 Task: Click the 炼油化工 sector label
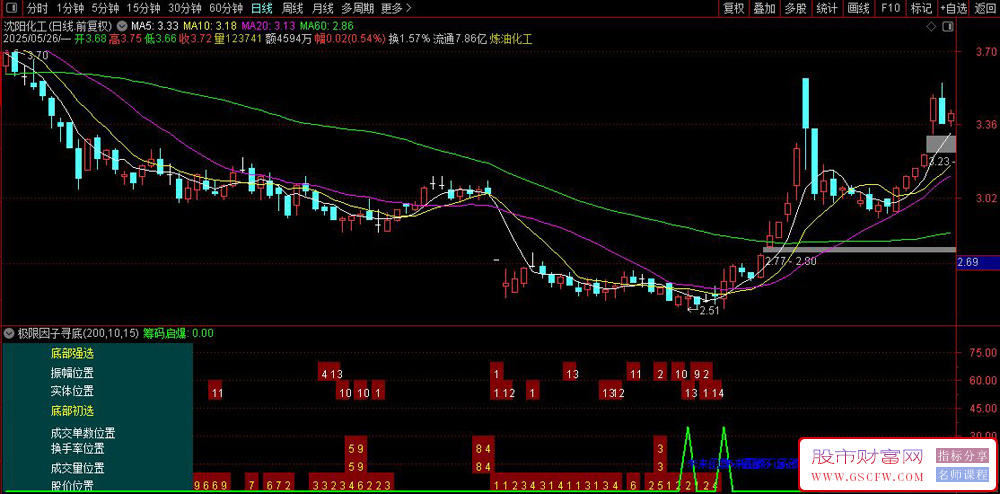[x=511, y=39]
